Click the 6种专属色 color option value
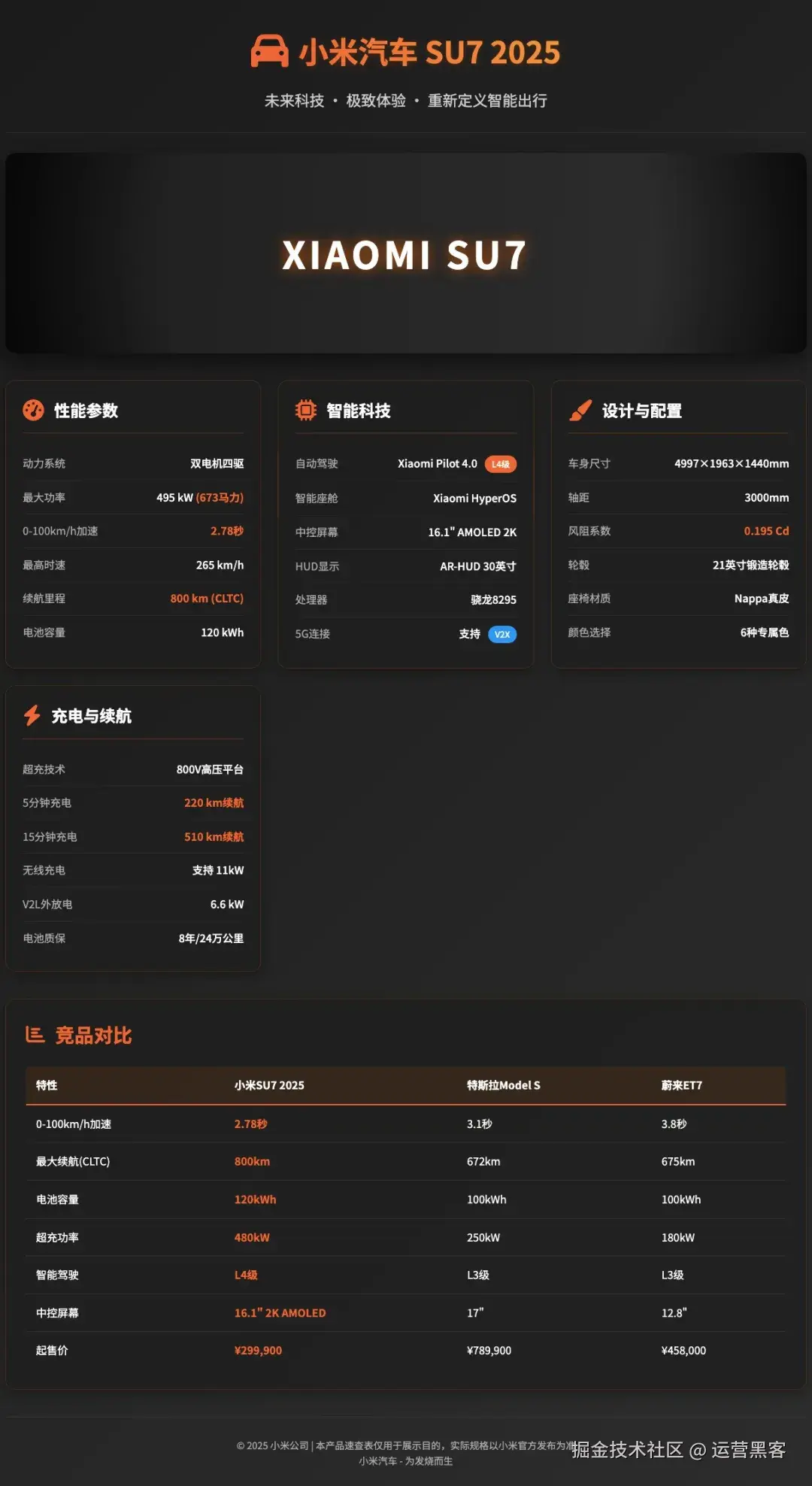 [x=765, y=632]
